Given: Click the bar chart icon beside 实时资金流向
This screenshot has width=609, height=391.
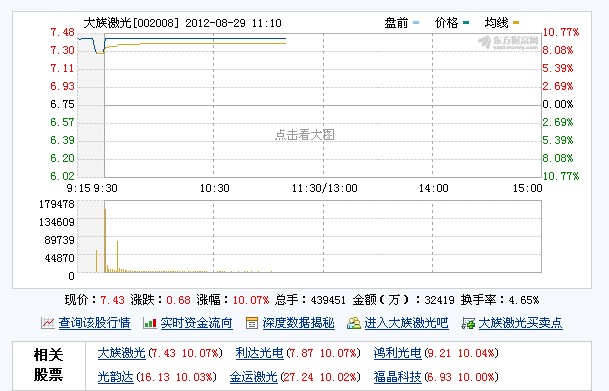Looking at the screenshot, I should point(150,323).
